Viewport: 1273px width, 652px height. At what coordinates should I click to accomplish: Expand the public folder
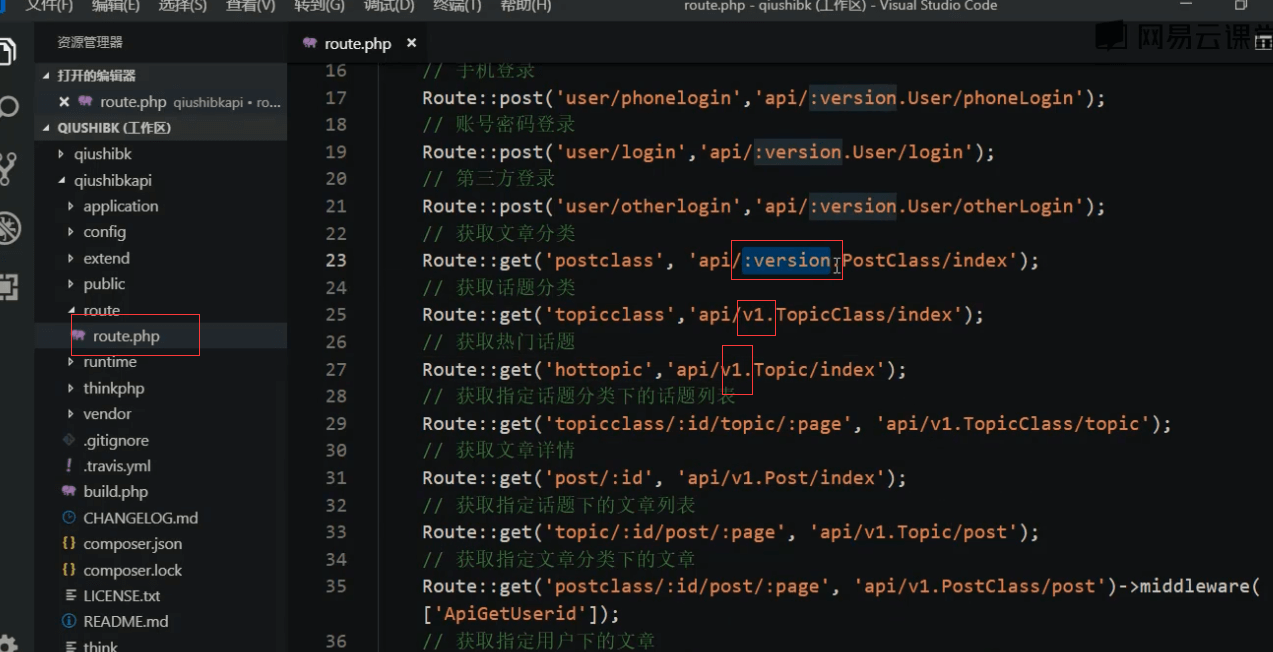104,284
